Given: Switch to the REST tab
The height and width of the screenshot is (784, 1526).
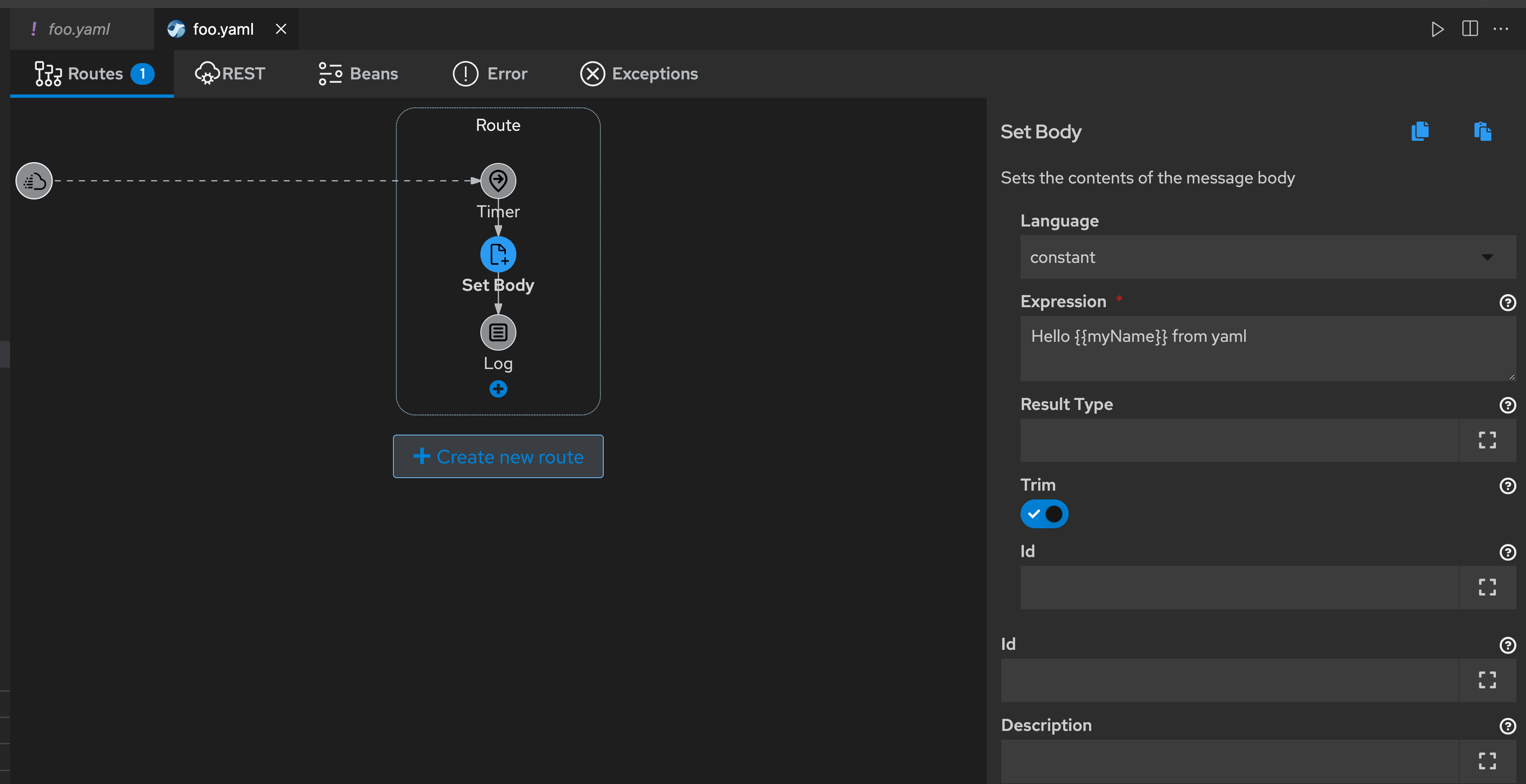Looking at the screenshot, I should [x=230, y=74].
